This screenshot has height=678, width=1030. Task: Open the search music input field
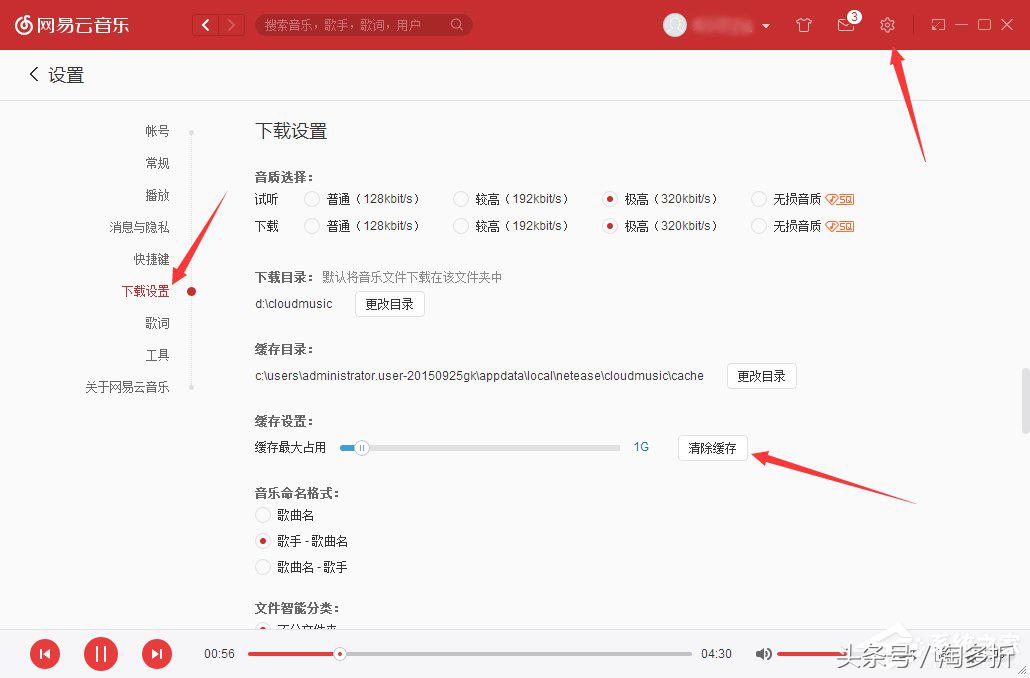360,24
